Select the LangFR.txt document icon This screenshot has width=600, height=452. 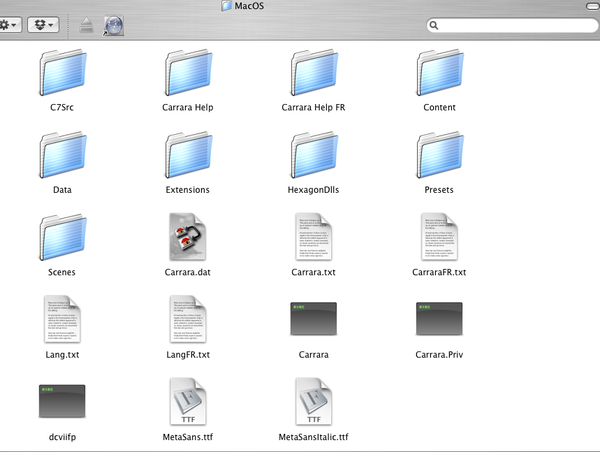click(x=188, y=319)
